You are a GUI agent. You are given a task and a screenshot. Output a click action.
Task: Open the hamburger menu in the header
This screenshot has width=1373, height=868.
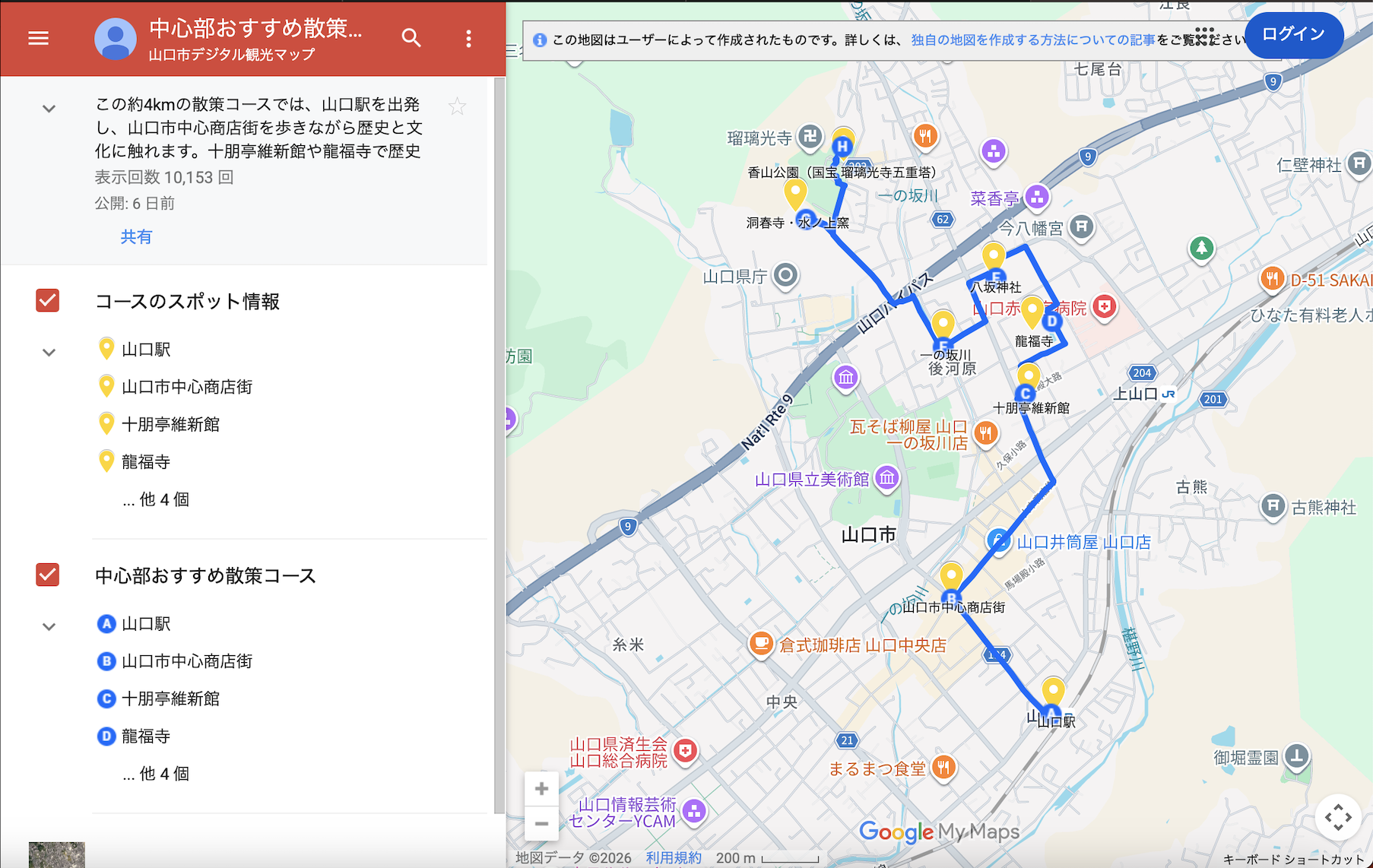click(38, 38)
